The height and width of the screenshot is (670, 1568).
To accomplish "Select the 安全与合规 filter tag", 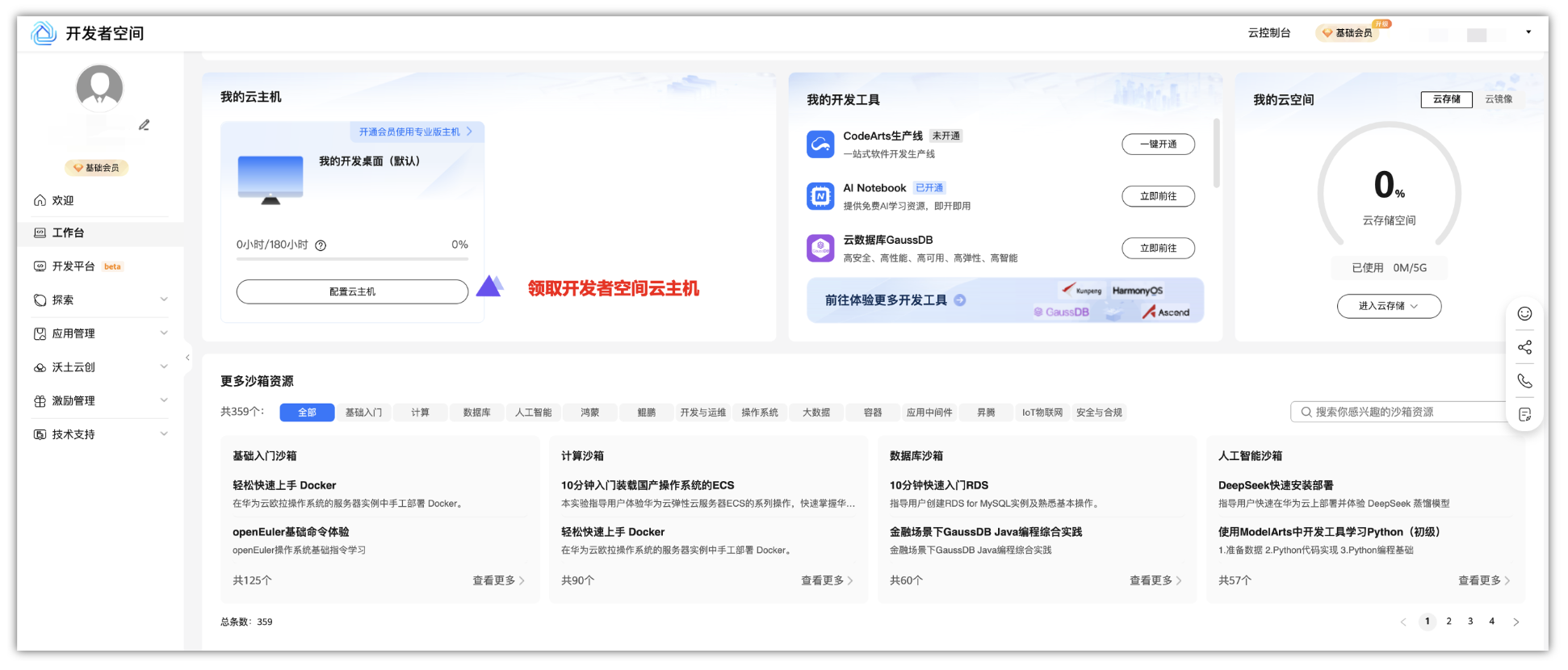I will pos(1099,412).
